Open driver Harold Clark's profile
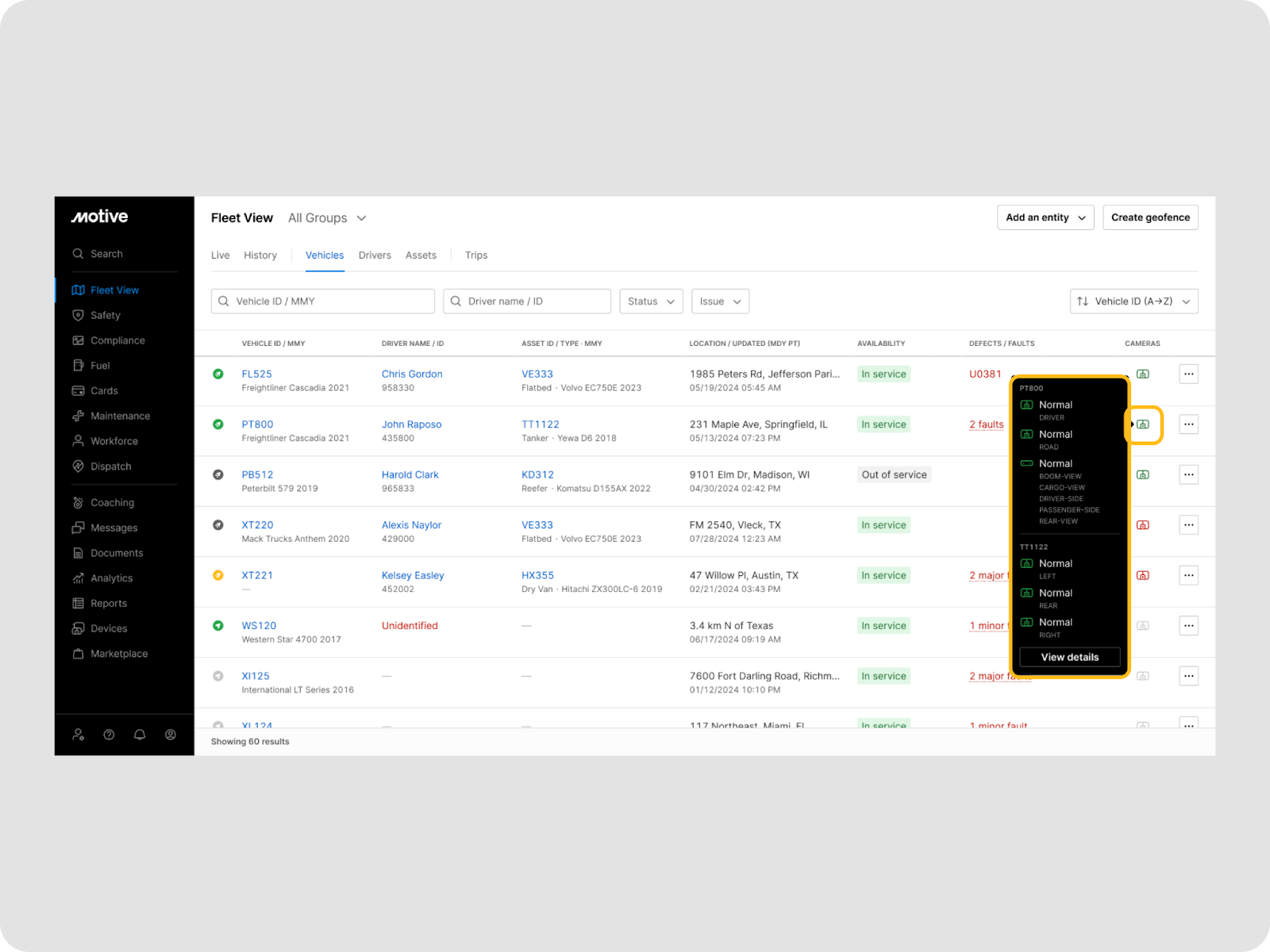The image size is (1270, 952). pyautogui.click(x=410, y=475)
